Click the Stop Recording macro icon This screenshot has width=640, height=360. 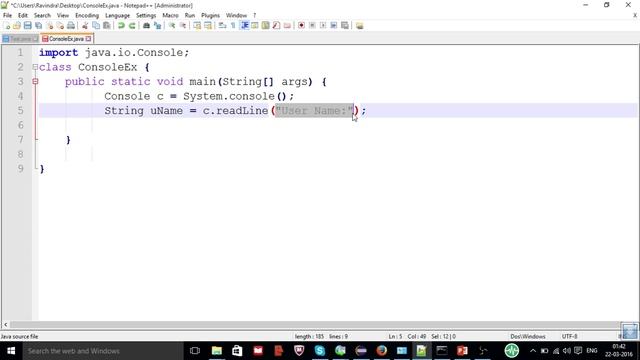[312, 26]
